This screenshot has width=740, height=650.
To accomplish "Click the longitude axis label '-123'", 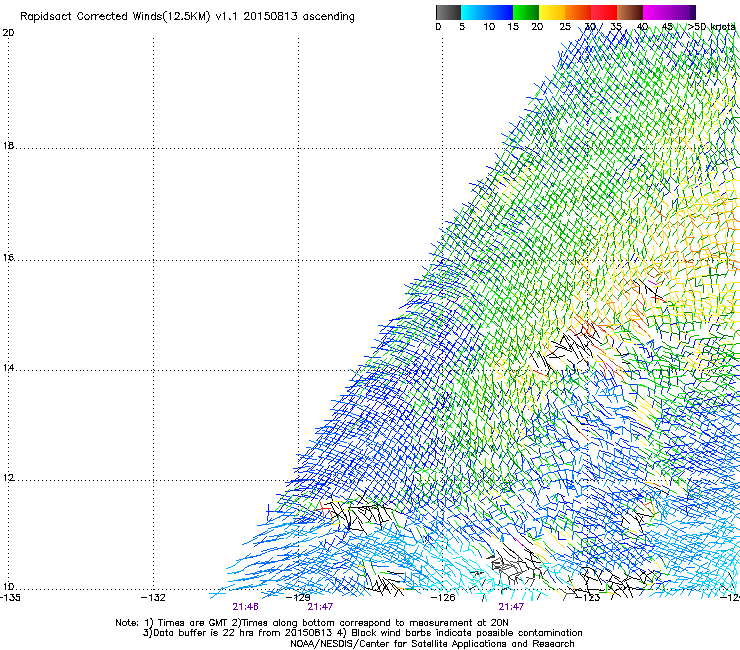I will [588, 598].
